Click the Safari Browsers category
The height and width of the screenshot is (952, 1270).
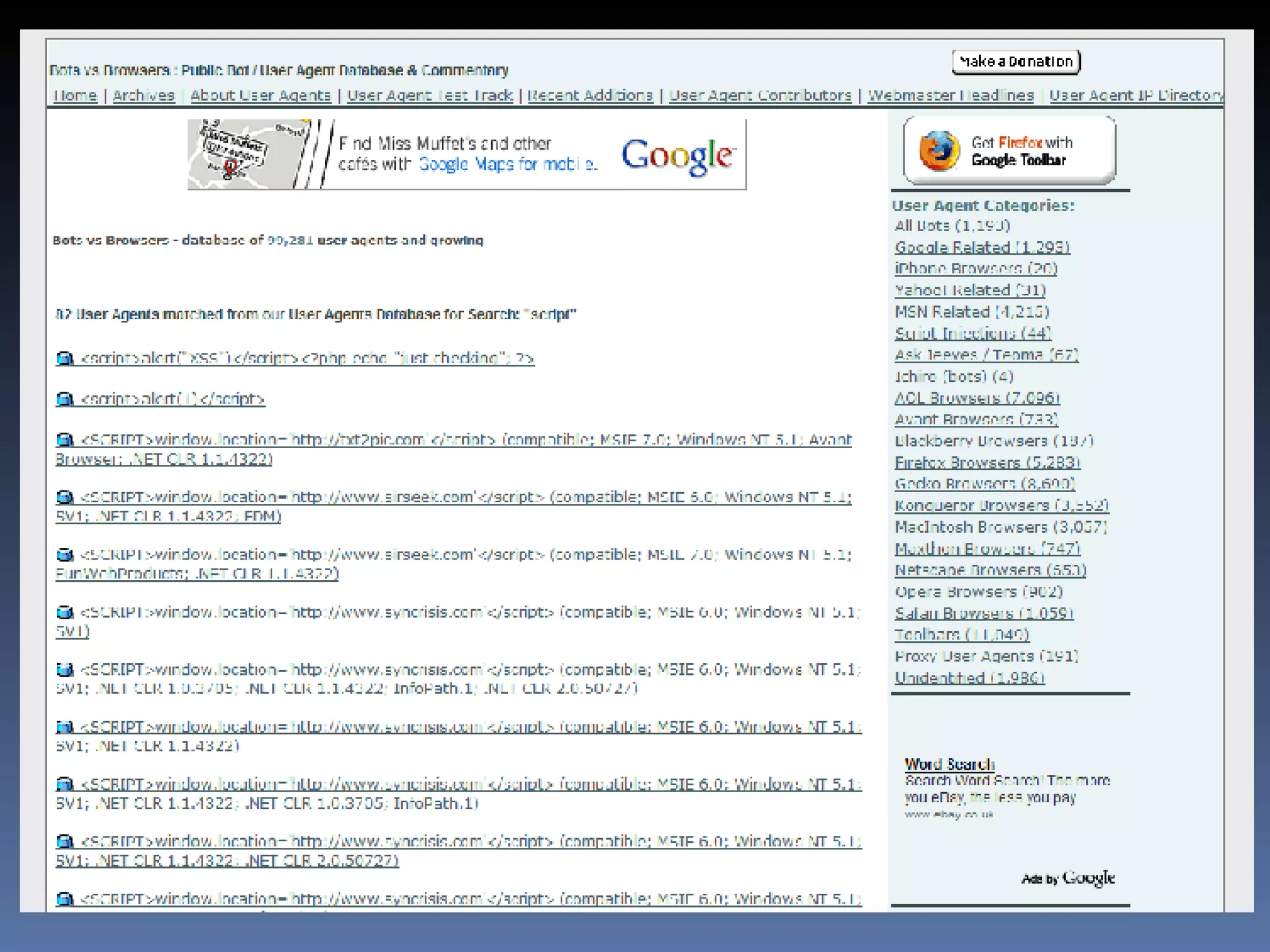coord(984,614)
